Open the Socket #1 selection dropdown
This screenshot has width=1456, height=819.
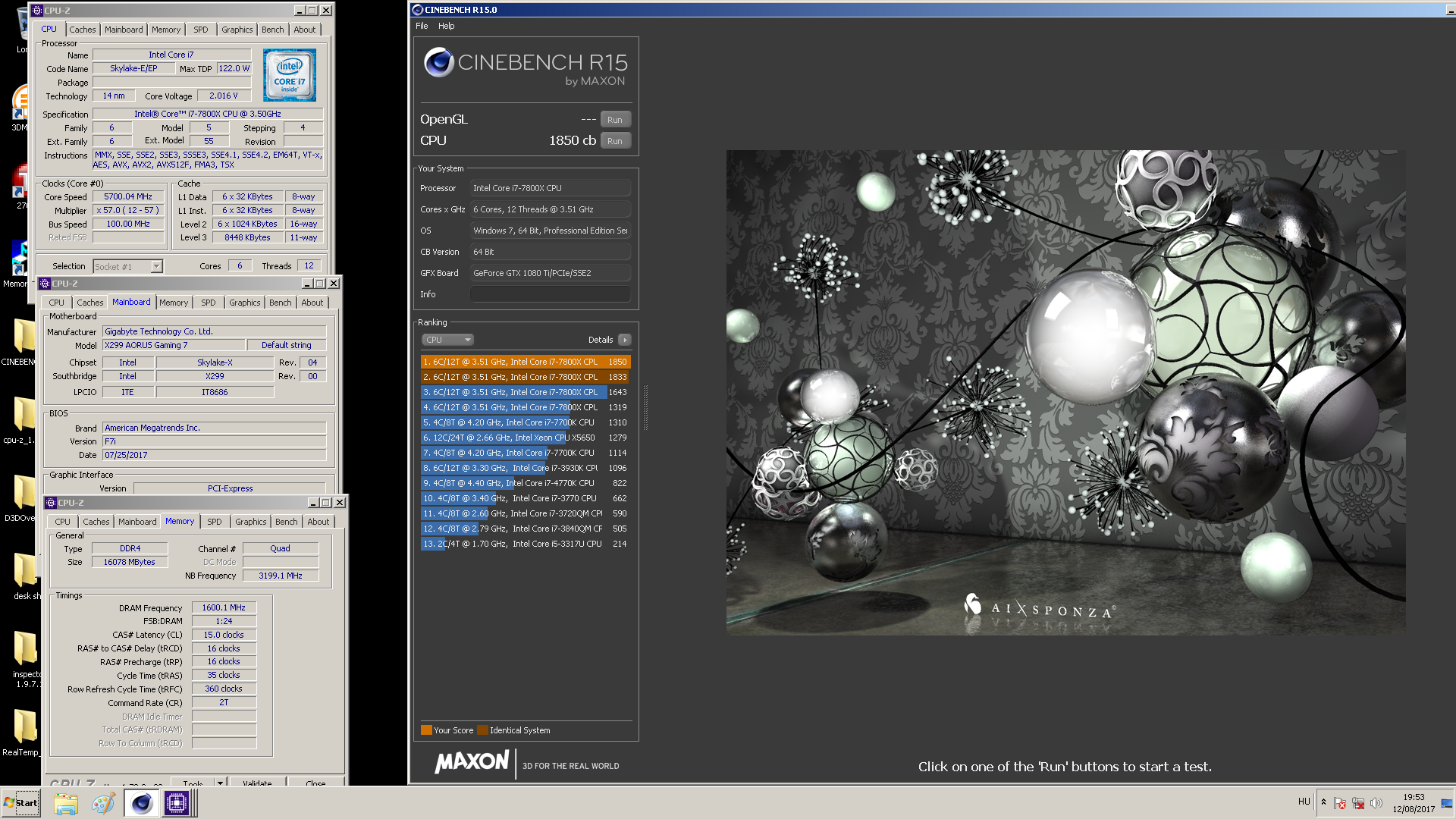click(x=127, y=267)
